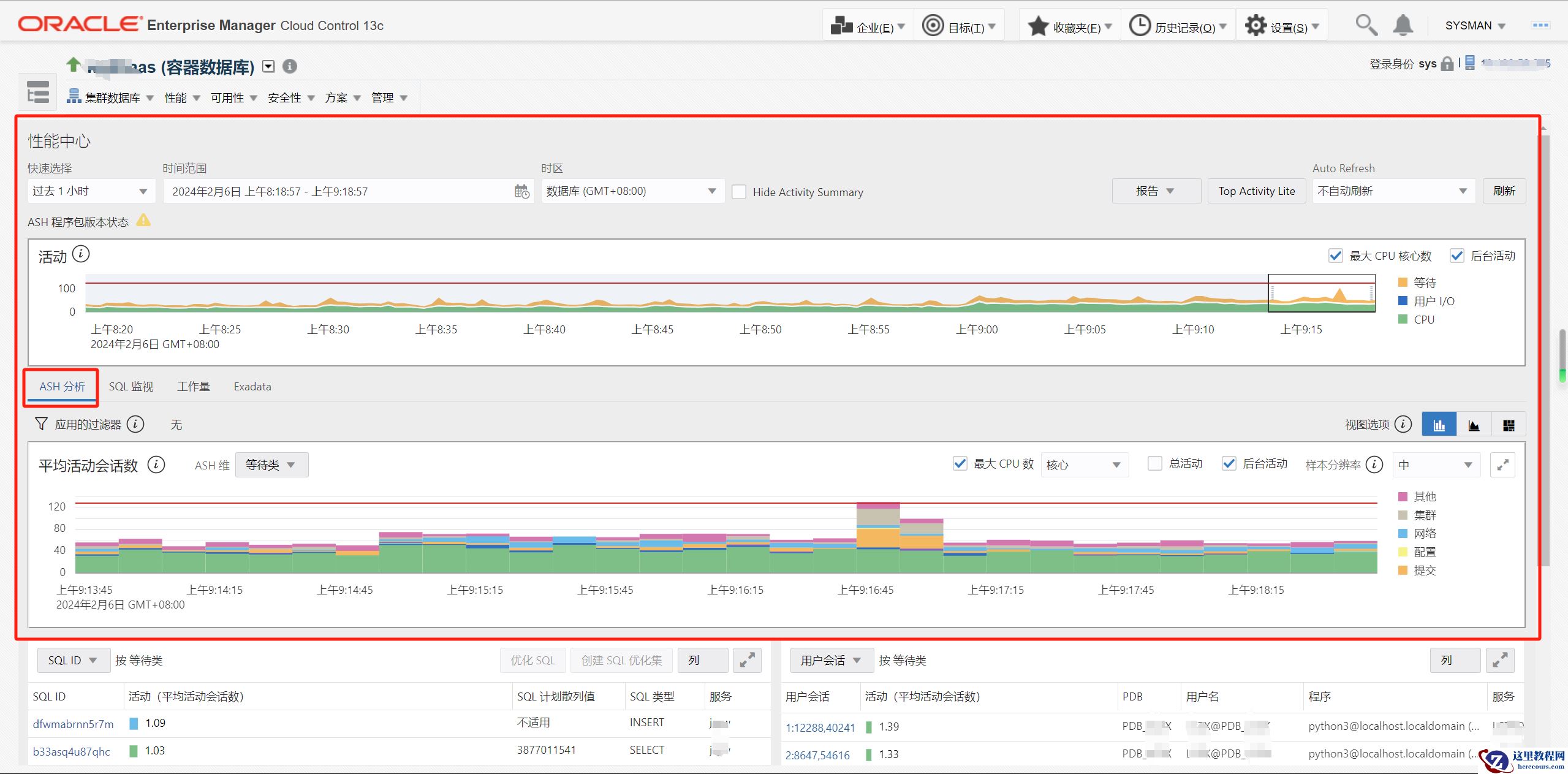Click the ASH package status warning icon
1568x774 pixels.
point(143,221)
